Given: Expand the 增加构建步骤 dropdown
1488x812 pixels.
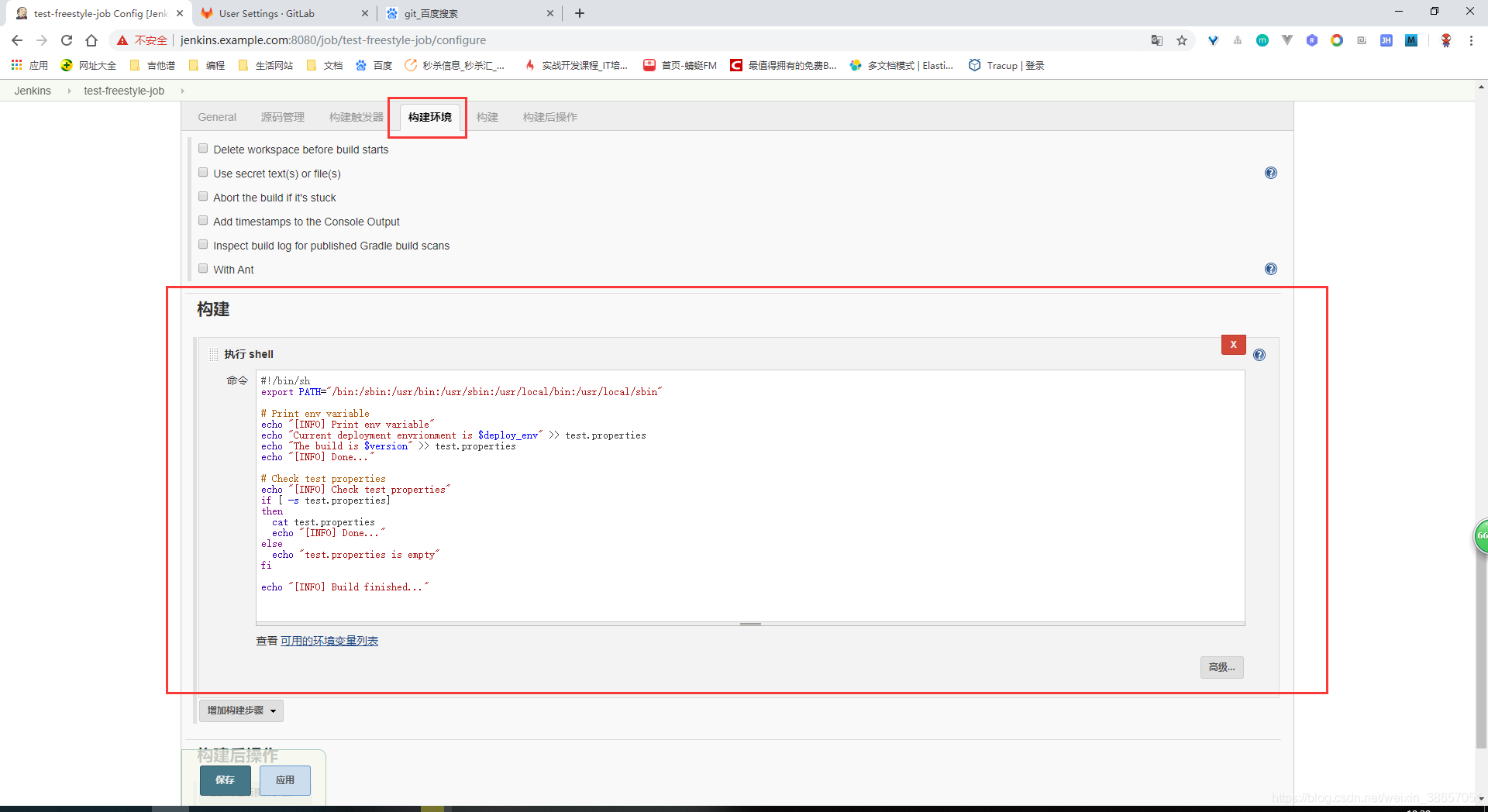Looking at the screenshot, I should click(x=241, y=710).
